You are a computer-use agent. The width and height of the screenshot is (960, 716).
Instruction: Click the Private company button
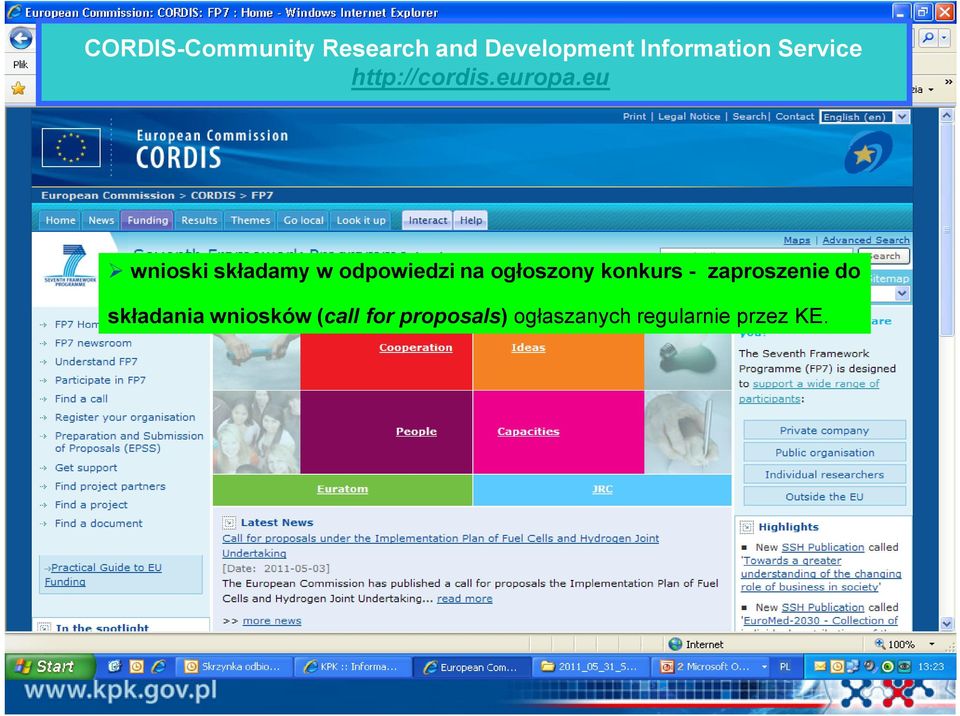pyautogui.click(x=824, y=430)
